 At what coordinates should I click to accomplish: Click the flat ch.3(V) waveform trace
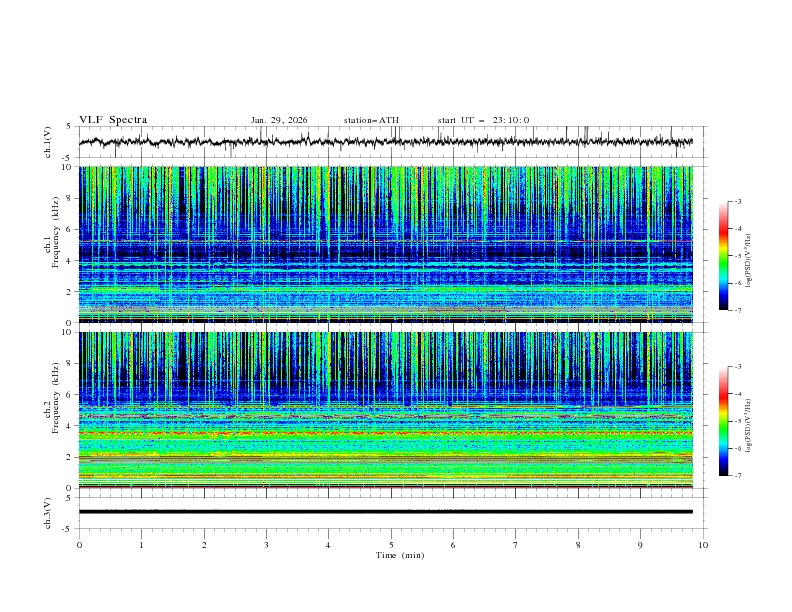[x=390, y=511]
